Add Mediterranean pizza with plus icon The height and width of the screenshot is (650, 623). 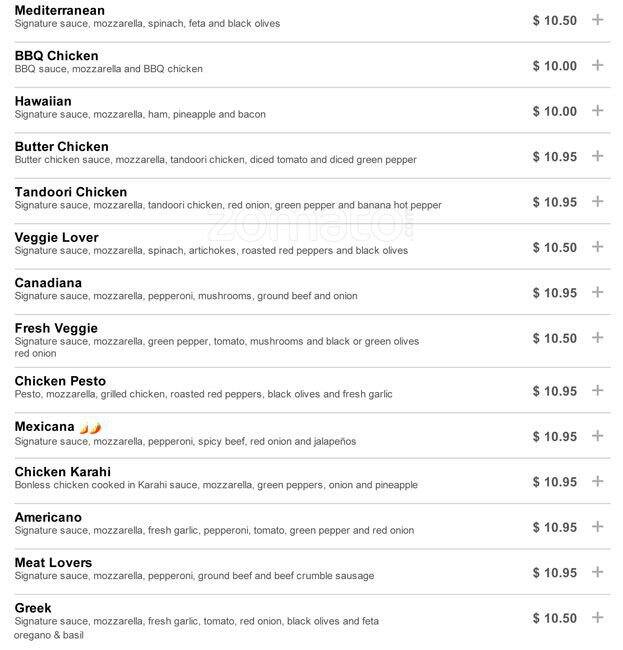598,20
